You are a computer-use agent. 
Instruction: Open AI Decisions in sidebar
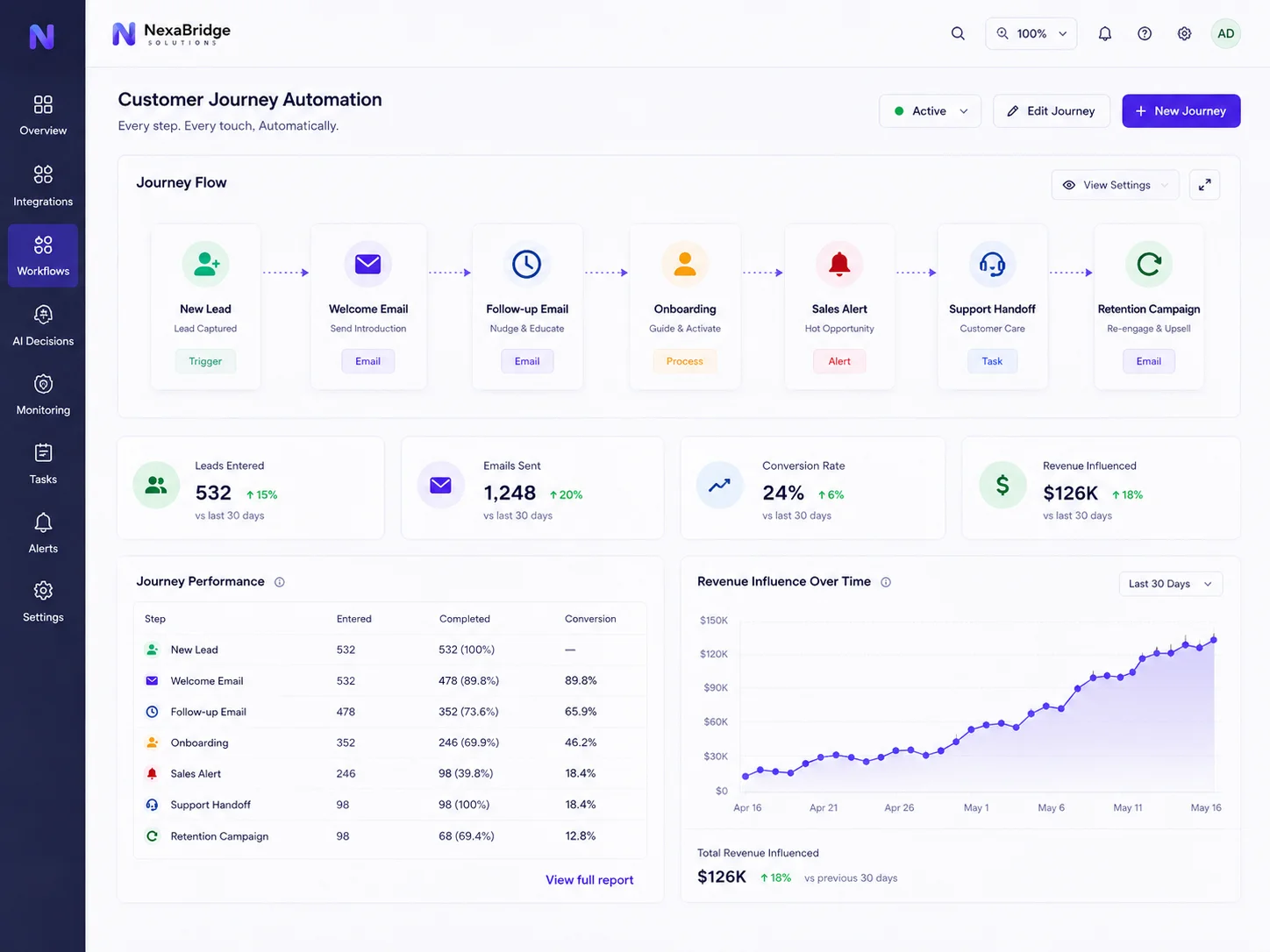(x=43, y=326)
